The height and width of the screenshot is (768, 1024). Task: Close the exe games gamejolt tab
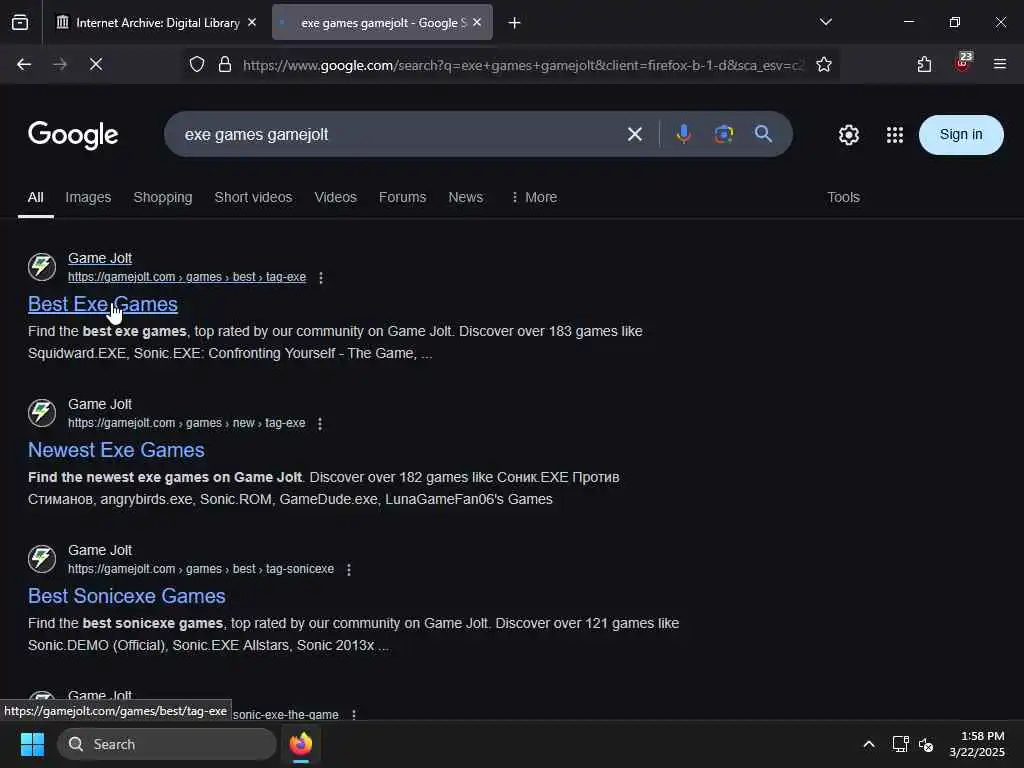[477, 22]
